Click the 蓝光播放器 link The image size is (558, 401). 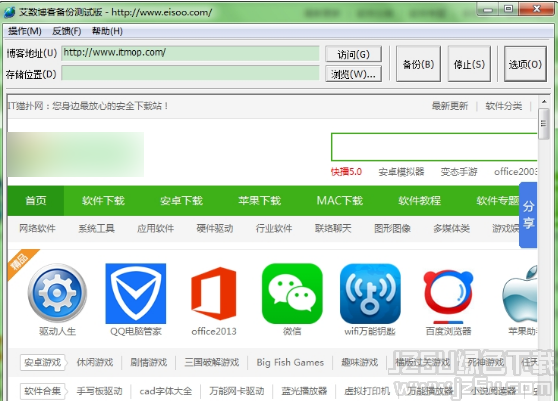click(304, 391)
